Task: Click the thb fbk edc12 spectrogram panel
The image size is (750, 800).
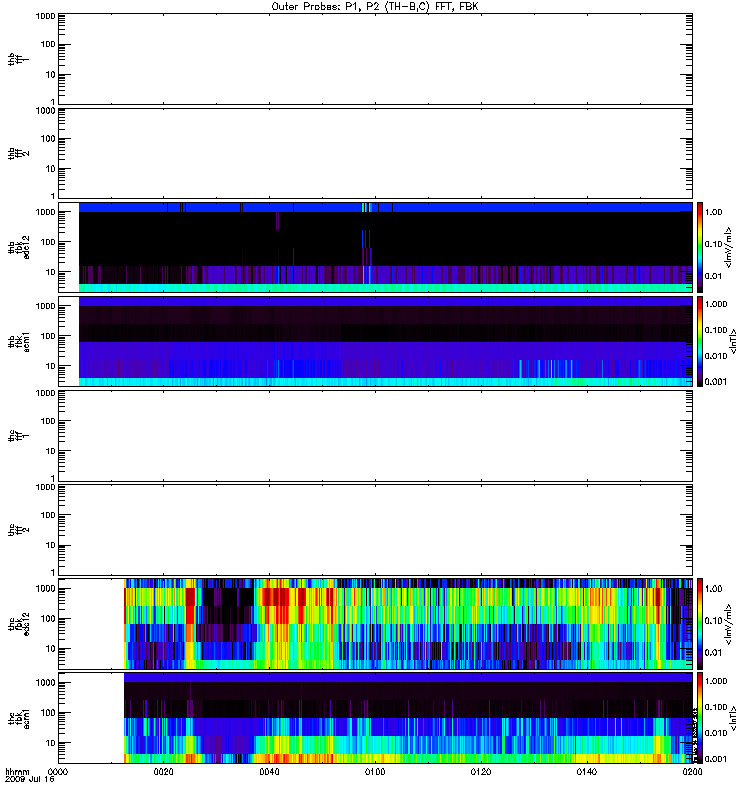Action: pos(376,247)
